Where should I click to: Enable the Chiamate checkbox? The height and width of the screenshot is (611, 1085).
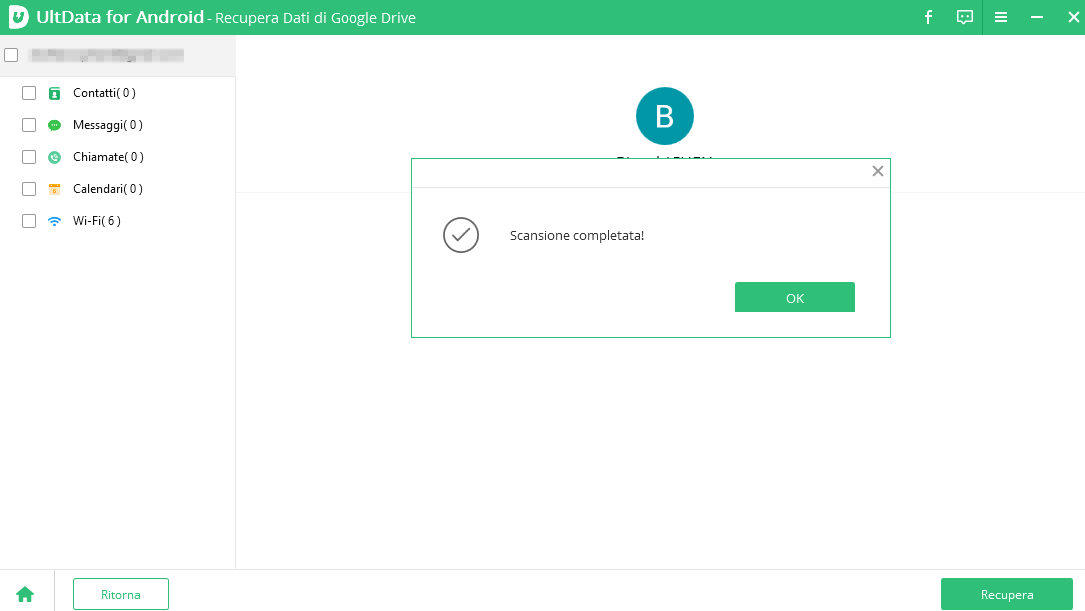tap(29, 157)
